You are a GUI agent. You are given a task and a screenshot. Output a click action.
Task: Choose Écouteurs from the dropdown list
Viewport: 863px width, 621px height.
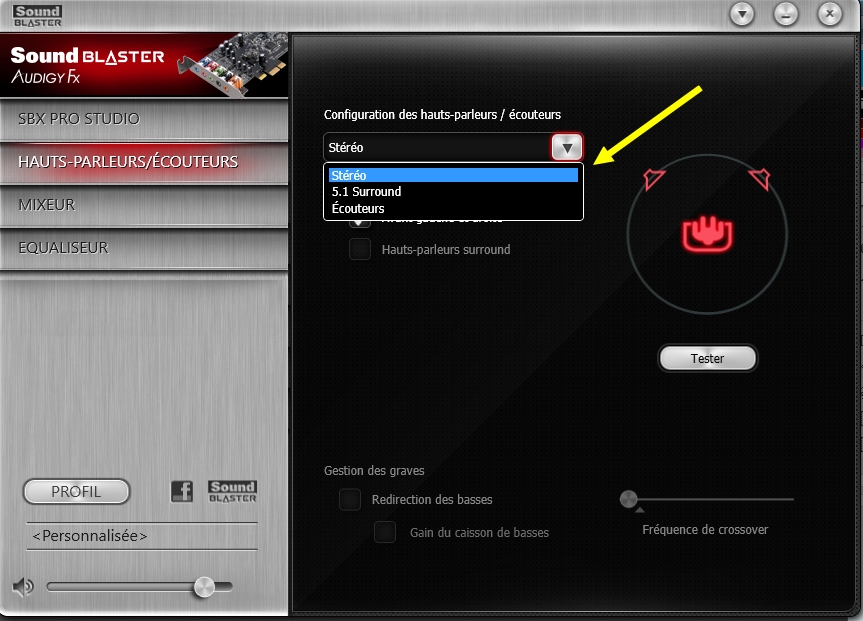[454, 209]
